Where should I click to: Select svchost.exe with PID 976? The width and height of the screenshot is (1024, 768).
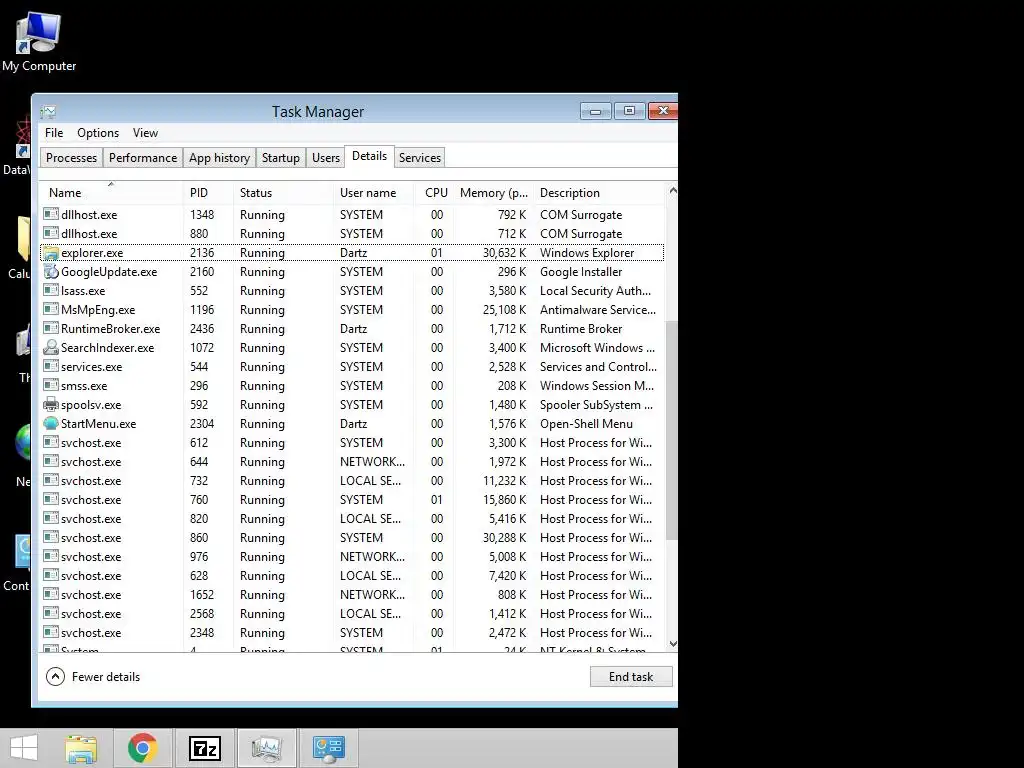point(353,556)
